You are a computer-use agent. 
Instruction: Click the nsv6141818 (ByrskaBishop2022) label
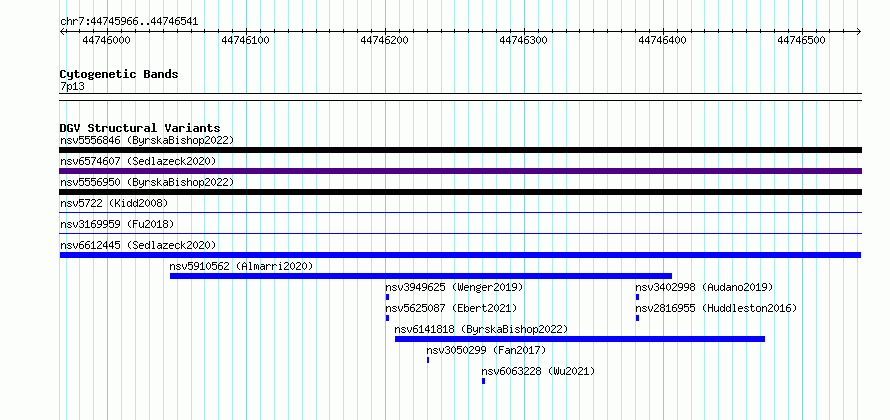[481, 329]
